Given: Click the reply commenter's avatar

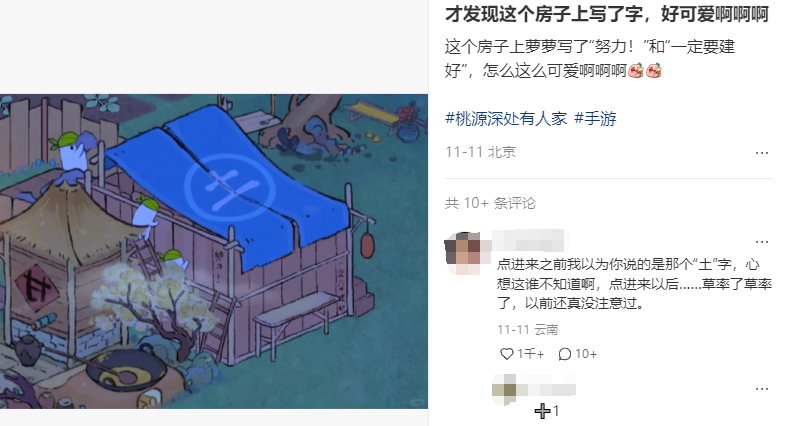Looking at the screenshot, I should click(x=504, y=389).
